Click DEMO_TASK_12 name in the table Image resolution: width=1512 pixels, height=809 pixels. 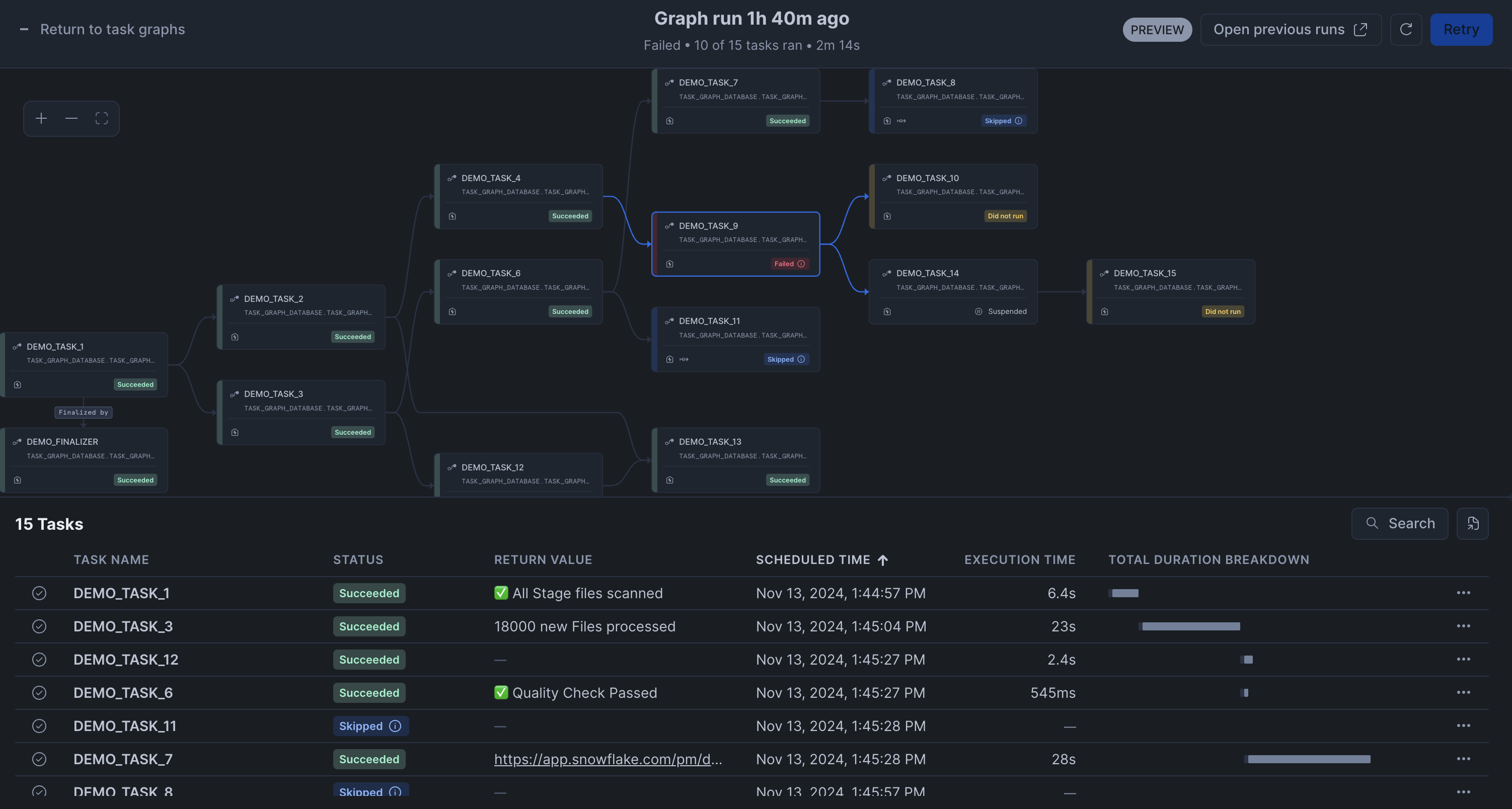point(126,660)
